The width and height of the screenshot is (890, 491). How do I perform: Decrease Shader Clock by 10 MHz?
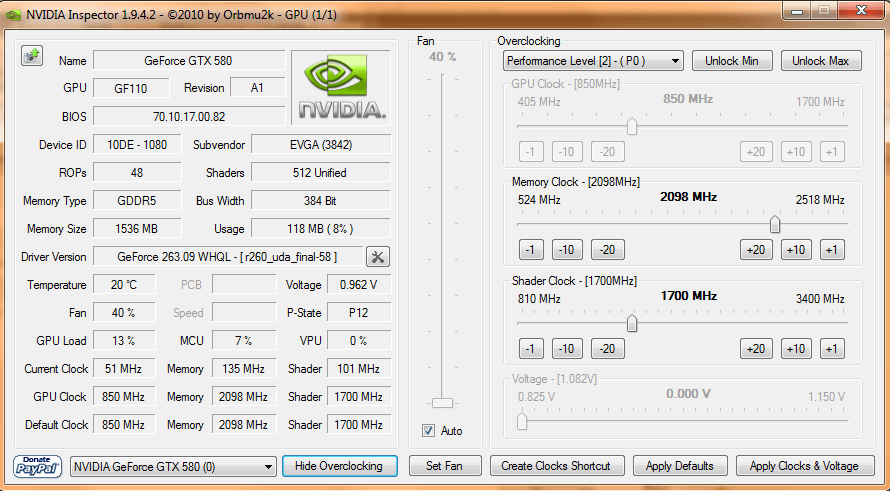[567, 349]
